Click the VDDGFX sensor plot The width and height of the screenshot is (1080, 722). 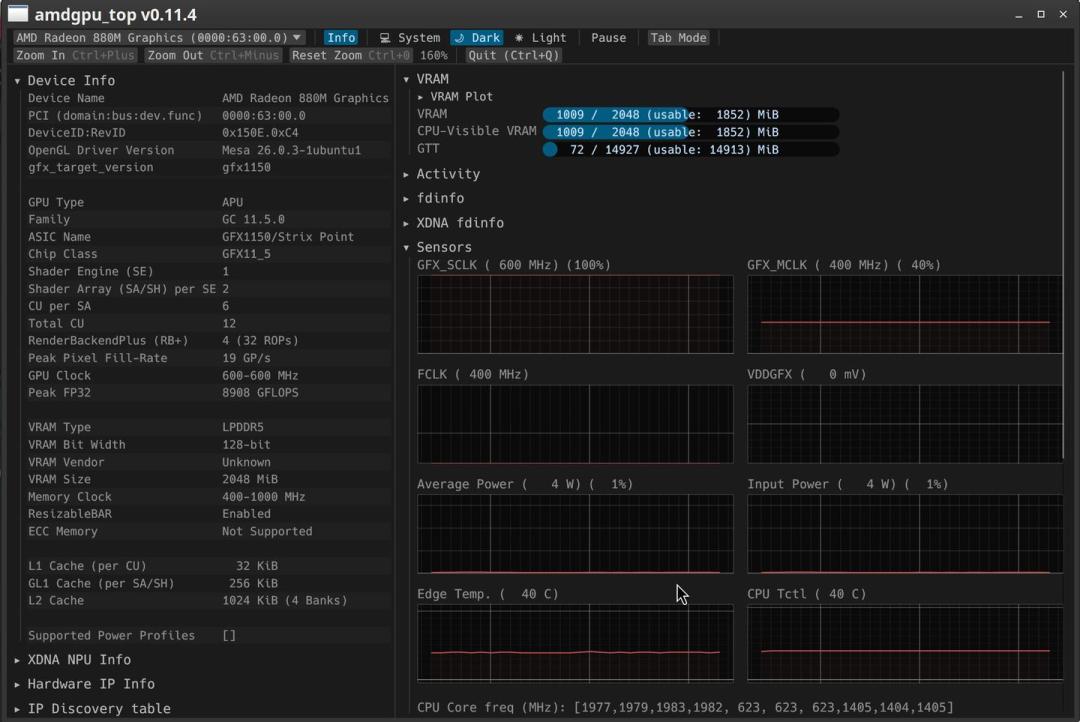point(905,424)
